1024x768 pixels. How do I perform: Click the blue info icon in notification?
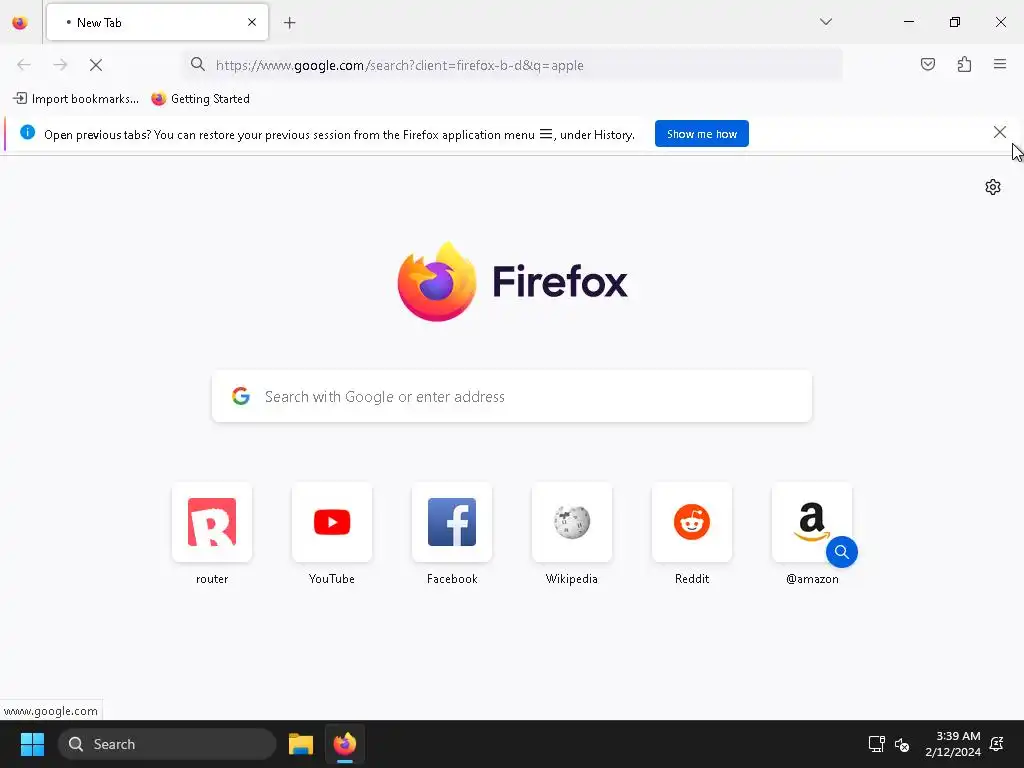(27, 133)
